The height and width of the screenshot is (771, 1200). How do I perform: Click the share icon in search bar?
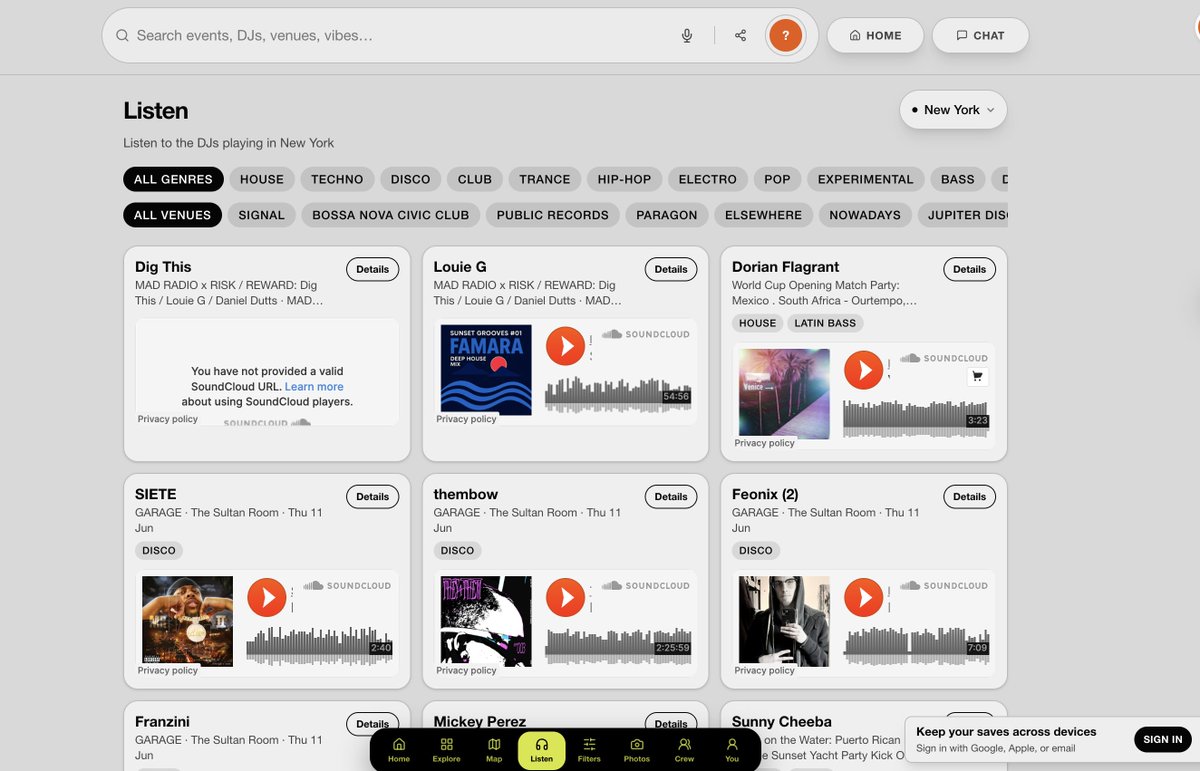coord(741,35)
